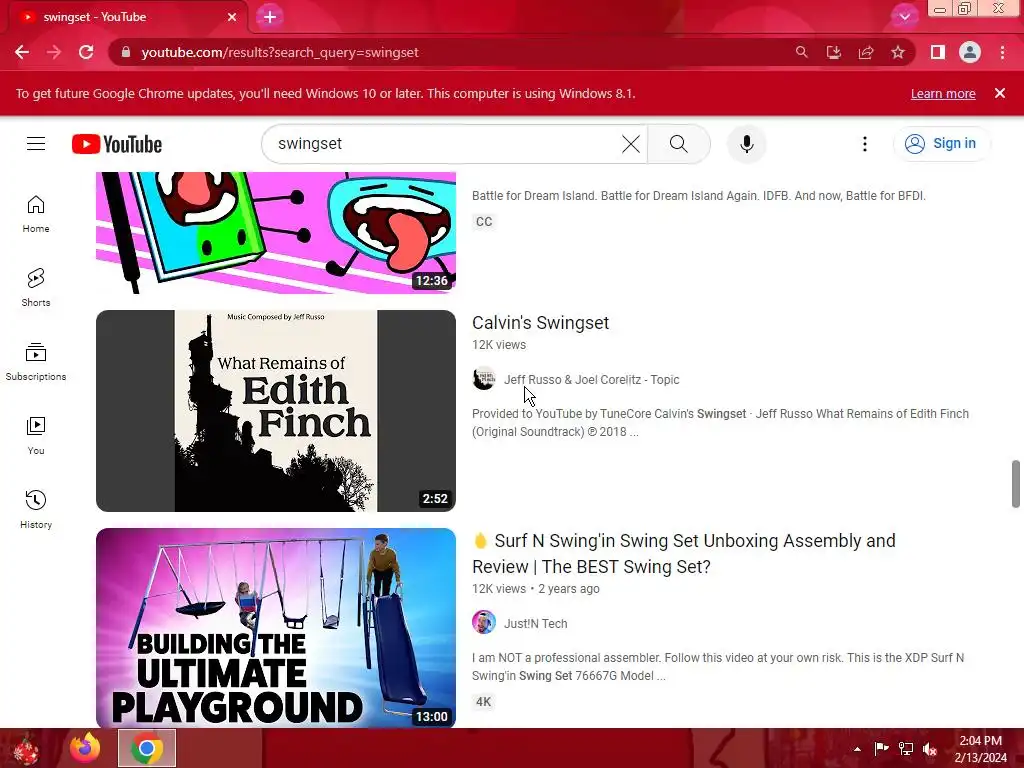Open the Building the Ultimate Playground thumbnail

point(276,628)
